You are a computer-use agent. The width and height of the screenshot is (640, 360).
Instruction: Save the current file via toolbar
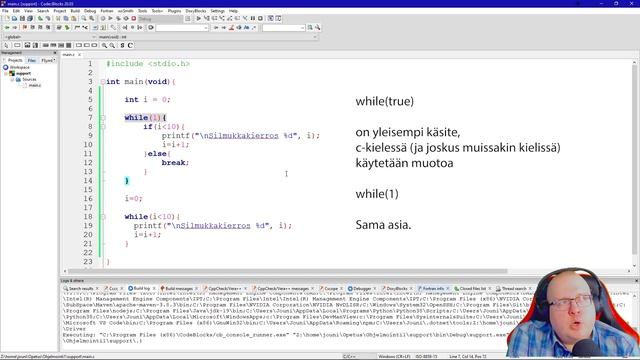coord(22,18)
